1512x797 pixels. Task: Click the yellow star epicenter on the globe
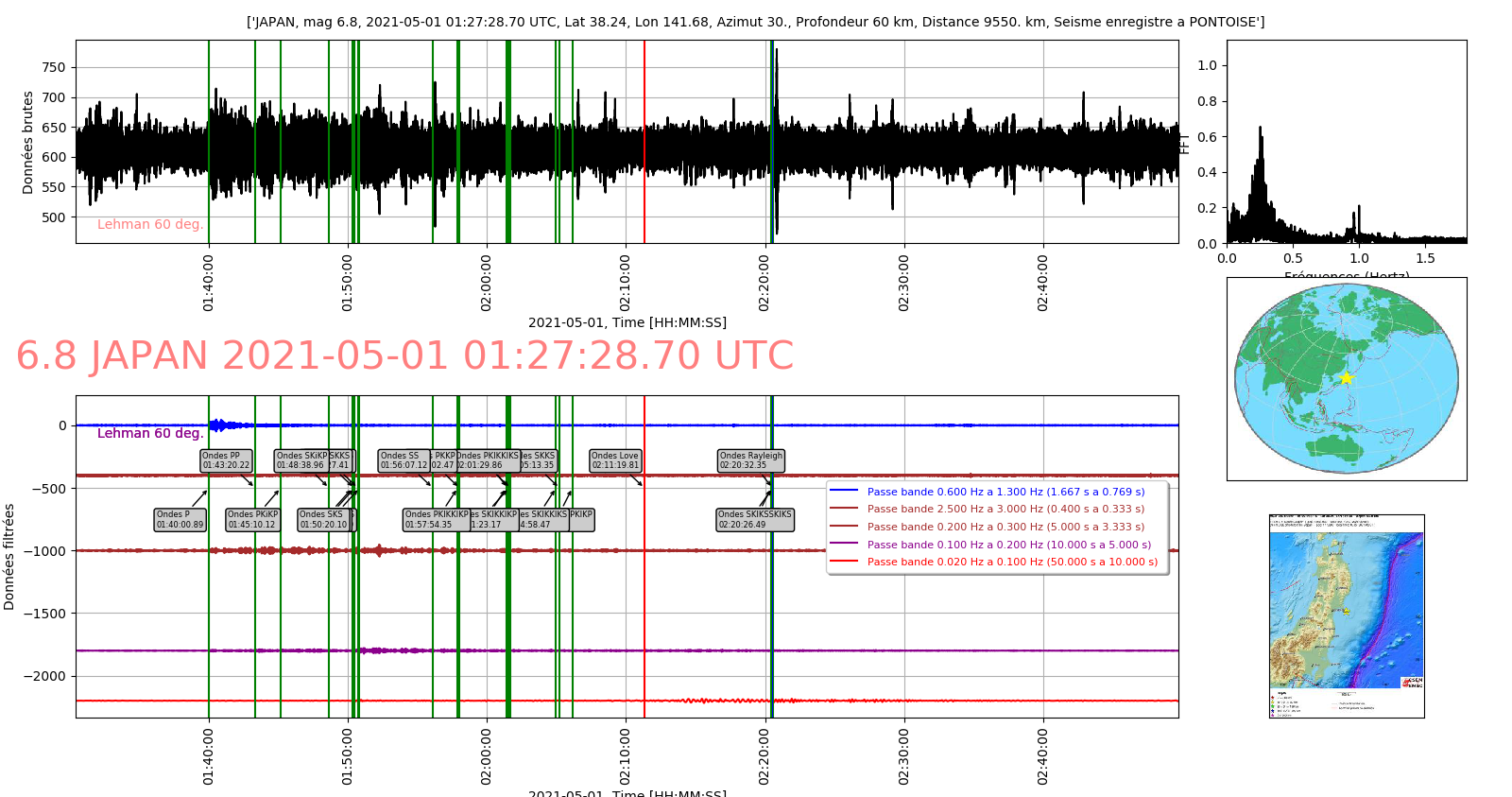coord(1346,378)
